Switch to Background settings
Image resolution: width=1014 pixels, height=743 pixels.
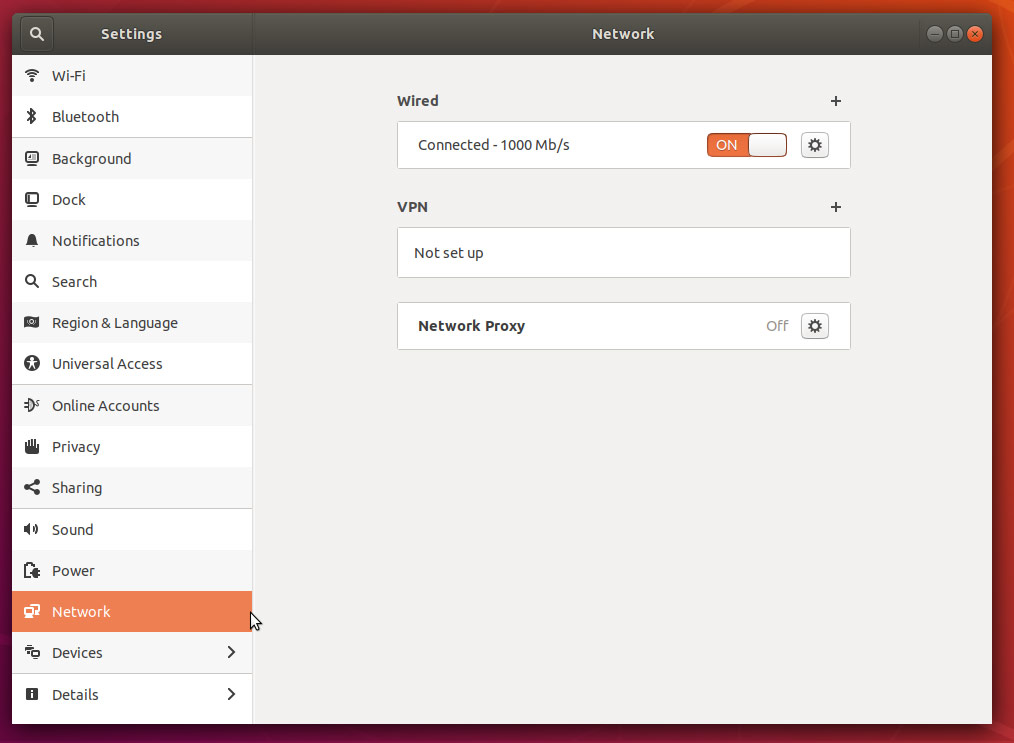tap(132, 158)
